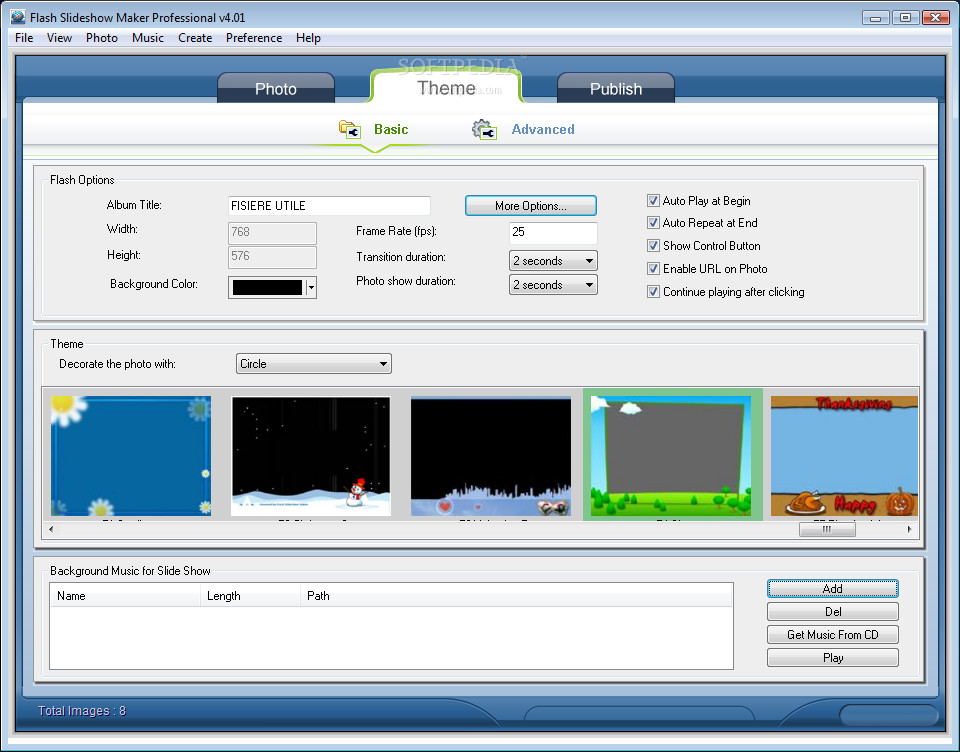Screen dimensions: 960x752
Task: Click the theme list scrollbar thumb
Action: 827,529
